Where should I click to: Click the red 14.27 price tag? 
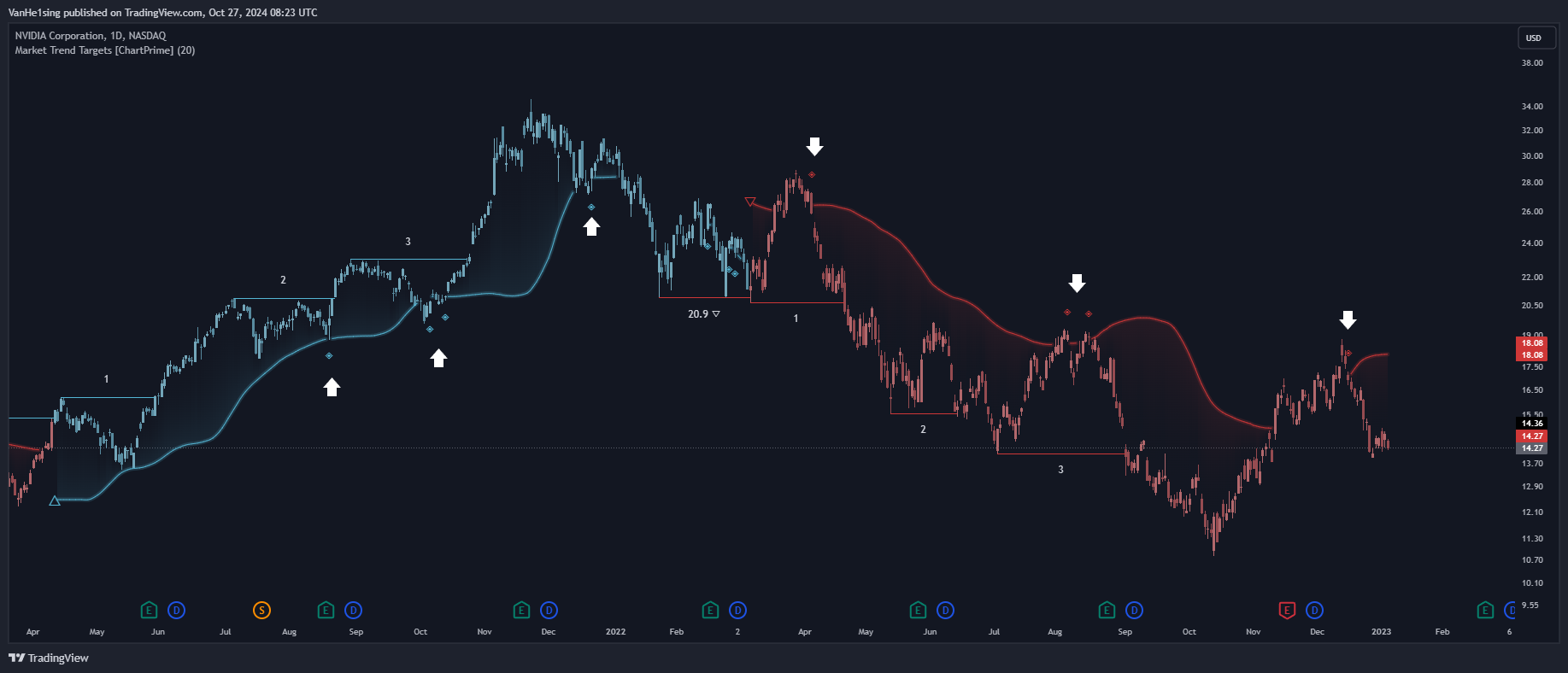pyautogui.click(x=1532, y=436)
